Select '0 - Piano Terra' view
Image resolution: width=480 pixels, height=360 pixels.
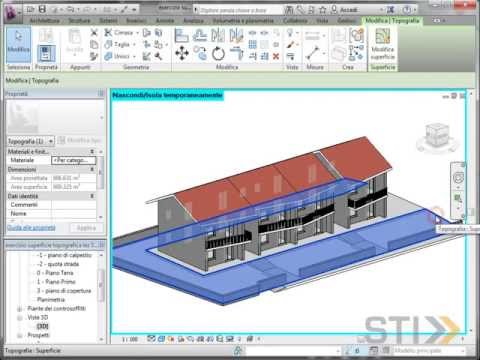[x=55, y=273]
